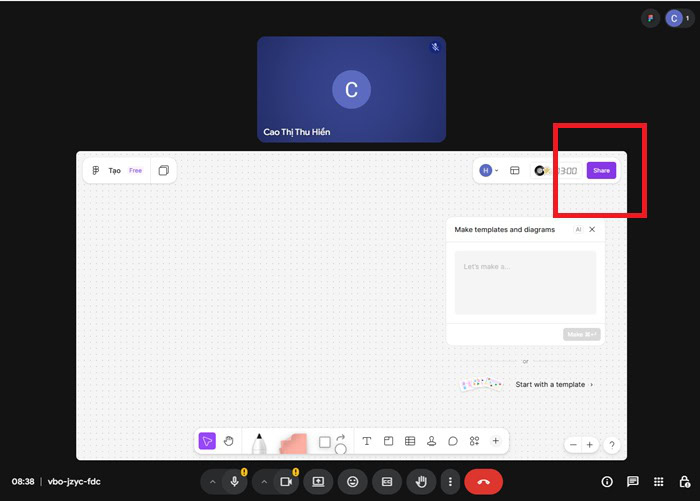The image size is (700, 501).
Task: Expand audio settings arrow beside microphone
Action: point(212,481)
